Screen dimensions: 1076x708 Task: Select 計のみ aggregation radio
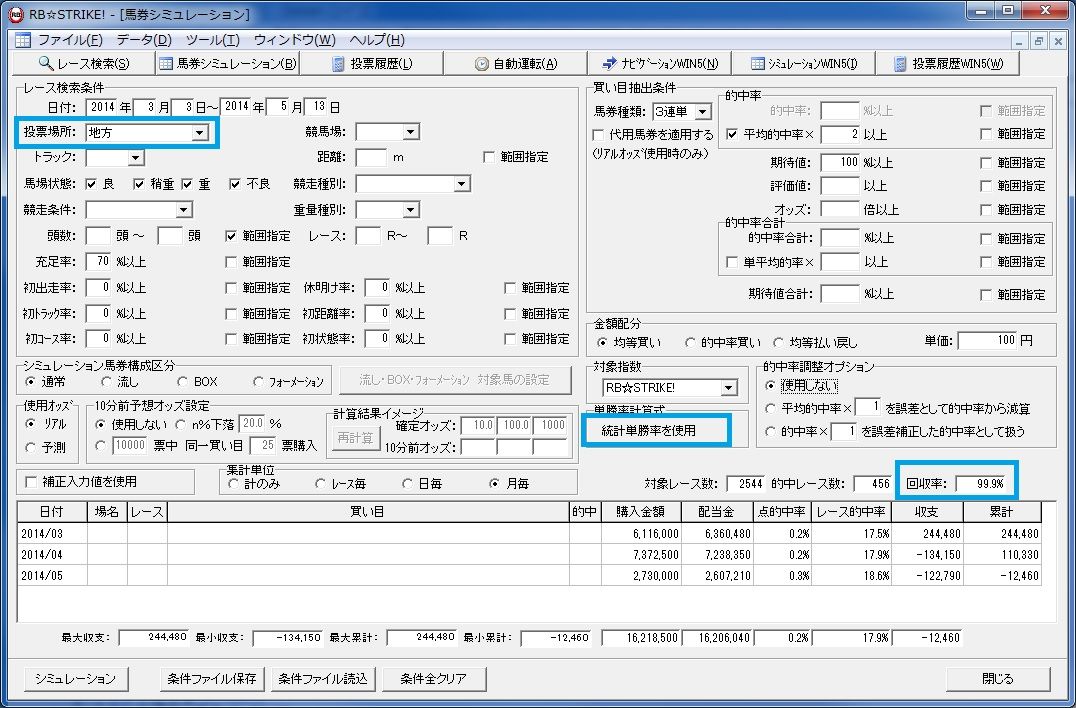(233, 484)
